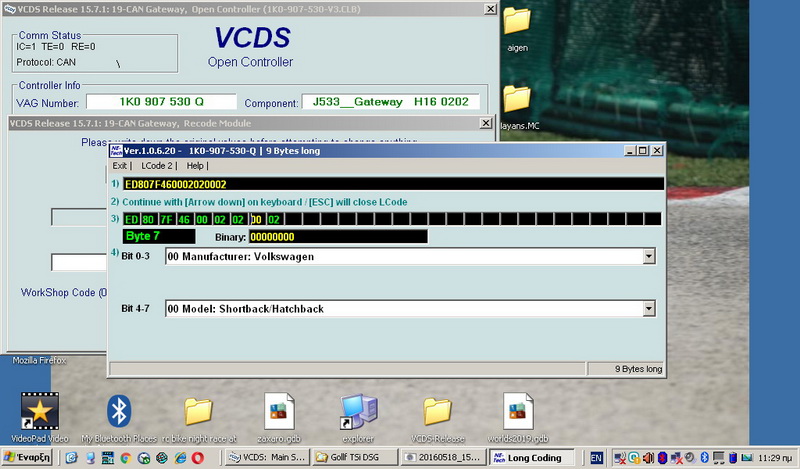Image resolution: width=800 pixels, height=469 pixels.
Task: Expand Bit 0-3 Manufacturer dropdown
Action: 648,256
